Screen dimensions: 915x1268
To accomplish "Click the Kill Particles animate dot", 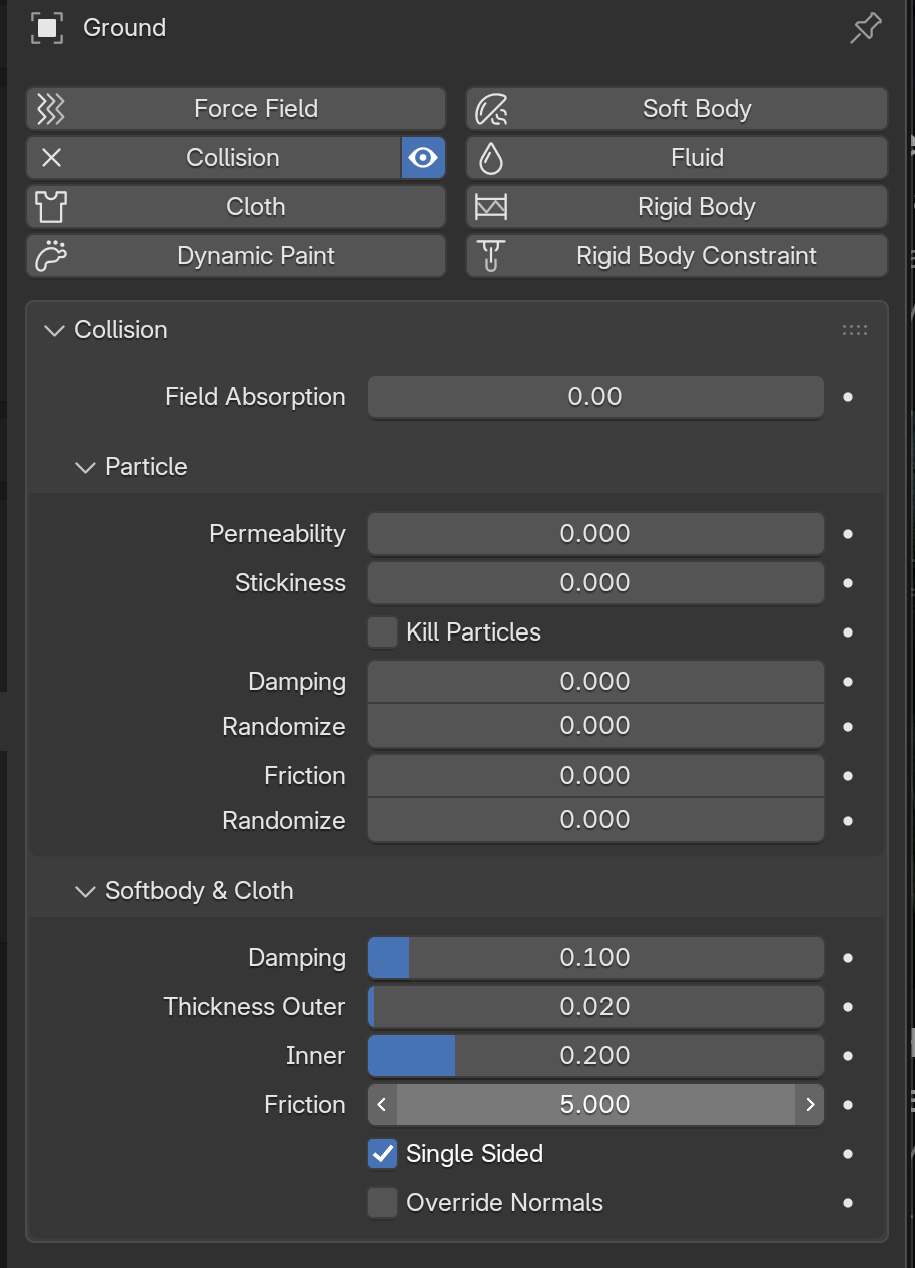I will pyautogui.click(x=848, y=632).
